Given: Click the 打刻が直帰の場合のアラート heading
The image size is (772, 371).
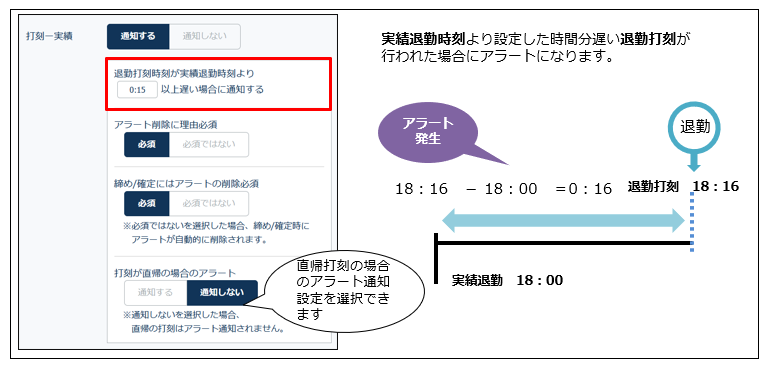Looking at the screenshot, I should (x=175, y=273).
